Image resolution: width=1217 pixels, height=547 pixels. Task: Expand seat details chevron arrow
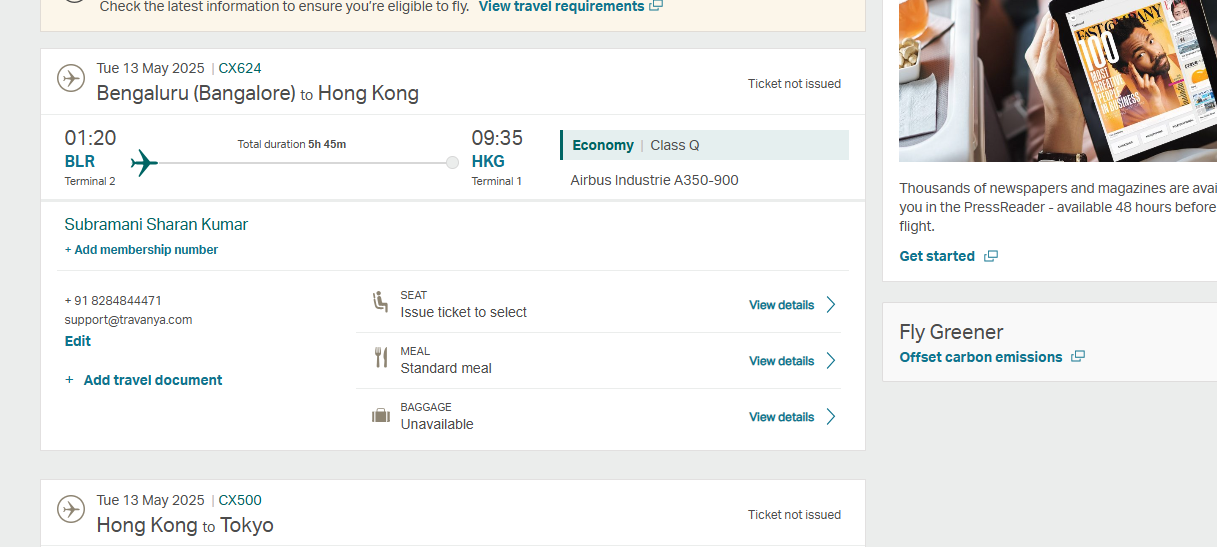(831, 305)
